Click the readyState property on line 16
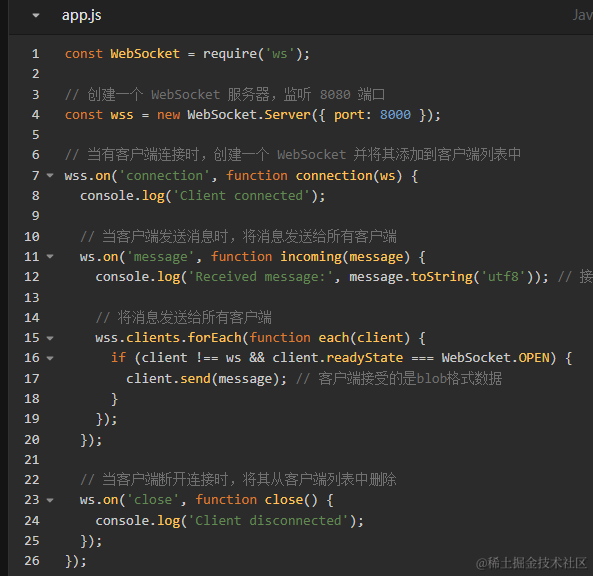Image resolution: width=593 pixels, height=576 pixels. tap(365, 358)
